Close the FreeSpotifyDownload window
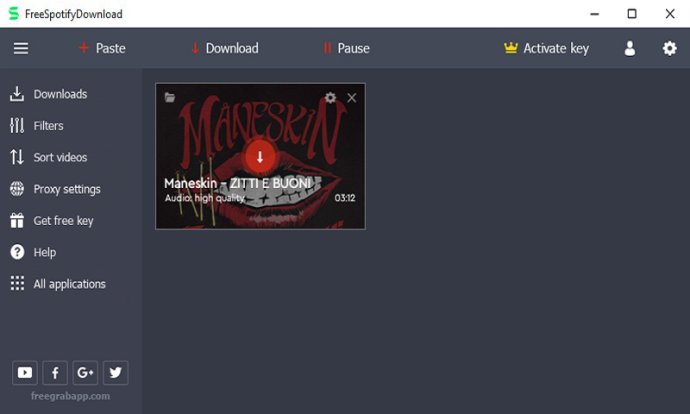This screenshot has width=690, height=414. coord(670,14)
